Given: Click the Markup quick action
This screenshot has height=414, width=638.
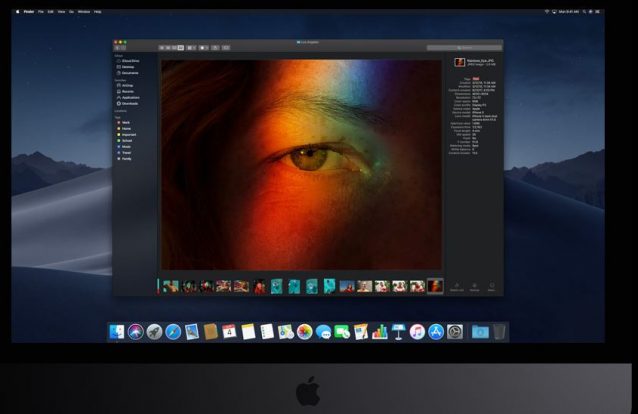Looking at the screenshot, I should click(475, 286).
